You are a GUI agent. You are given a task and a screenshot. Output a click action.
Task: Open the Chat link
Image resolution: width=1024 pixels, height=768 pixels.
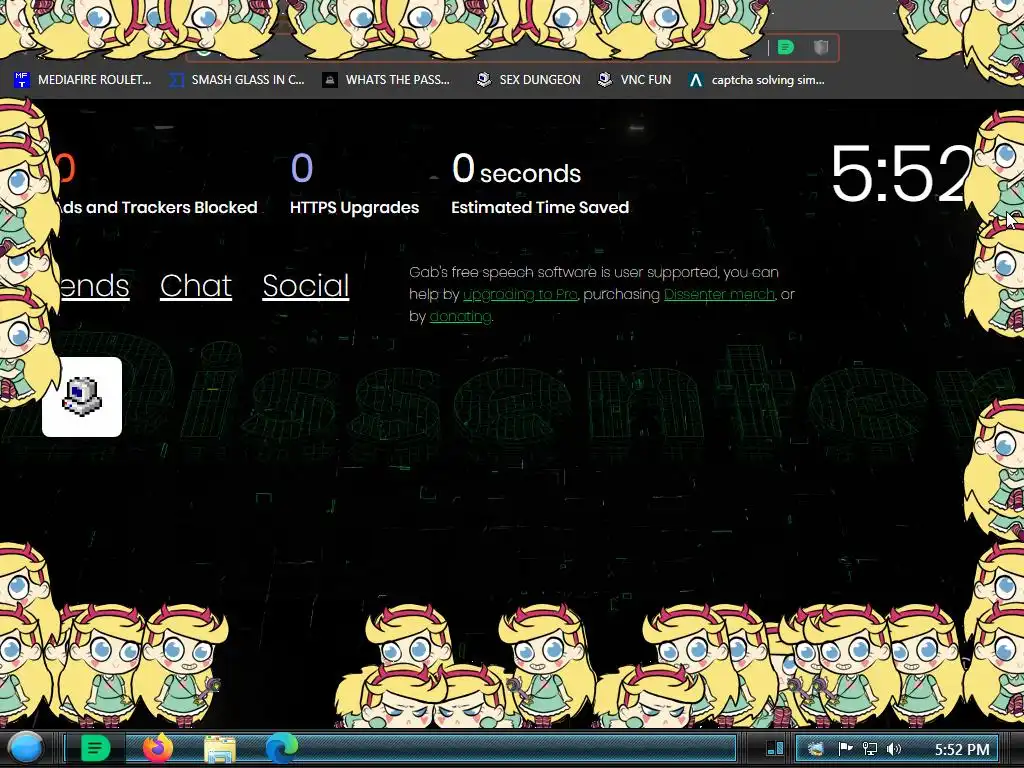click(x=196, y=285)
